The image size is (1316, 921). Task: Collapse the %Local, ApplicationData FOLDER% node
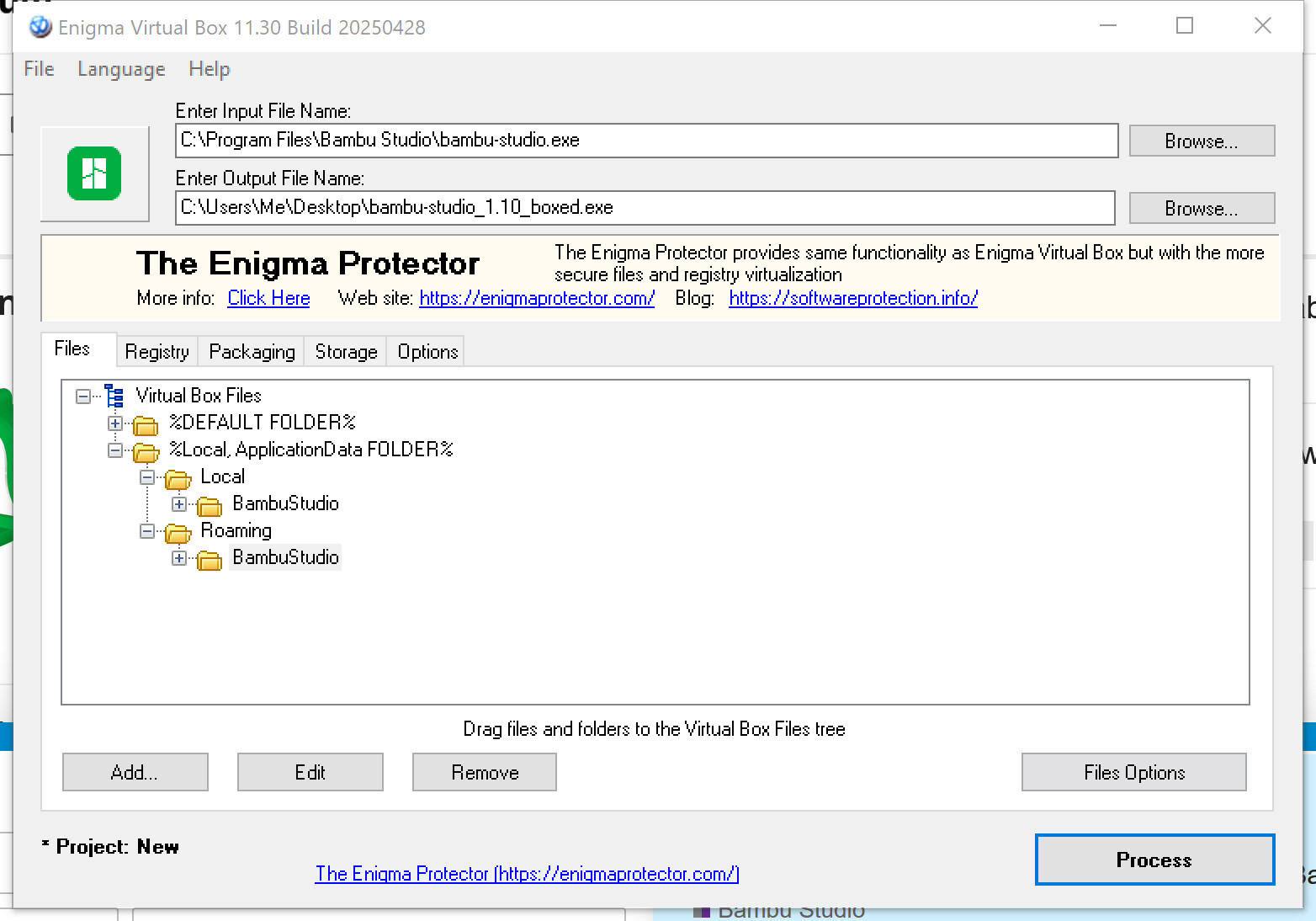point(115,450)
